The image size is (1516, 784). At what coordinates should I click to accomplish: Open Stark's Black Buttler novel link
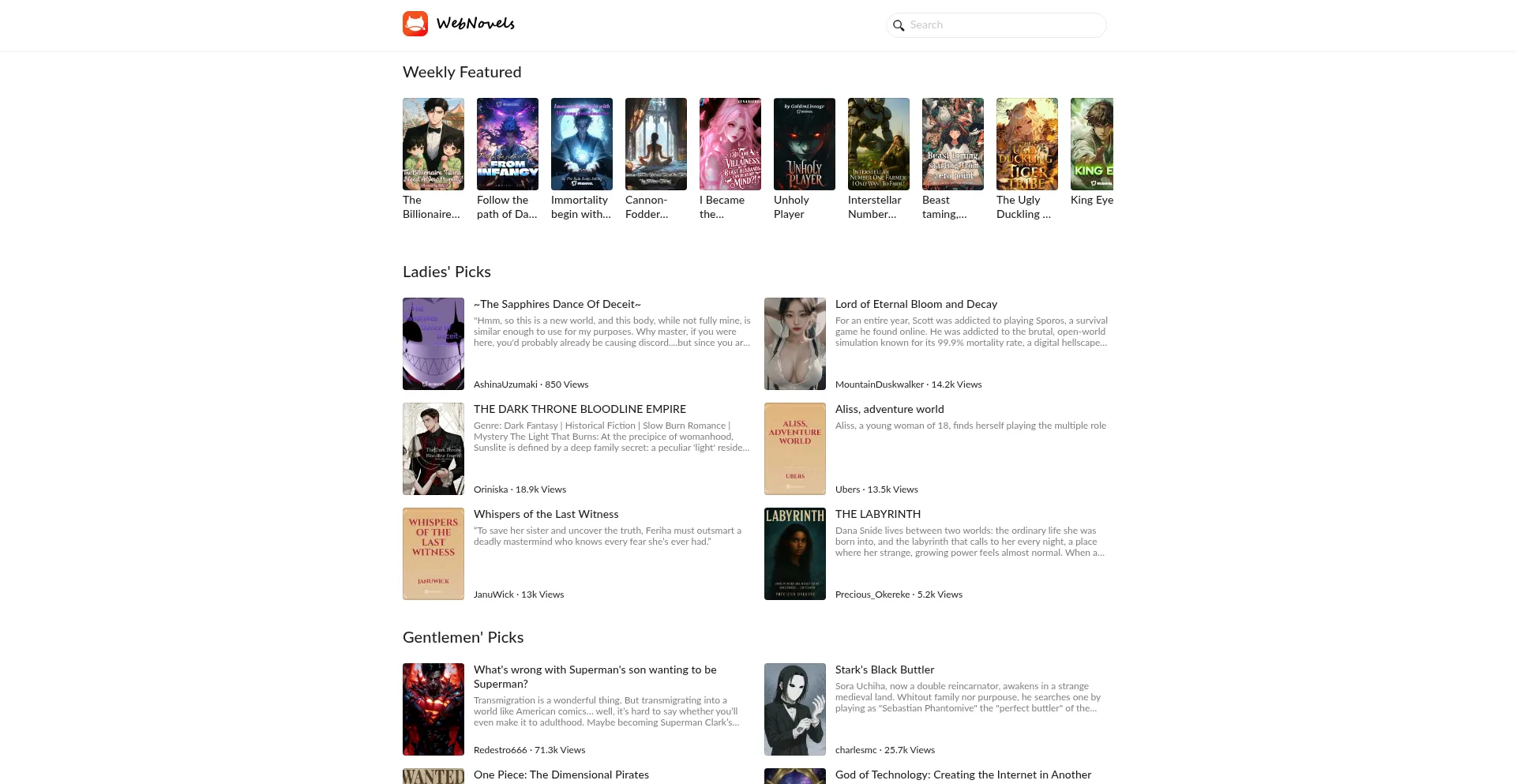pyautogui.click(x=884, y=670)
